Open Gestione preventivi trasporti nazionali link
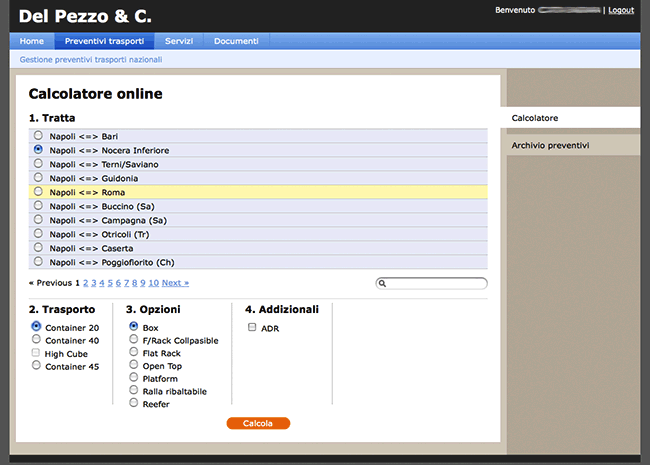Screen dimensions: 650x465 91,60
